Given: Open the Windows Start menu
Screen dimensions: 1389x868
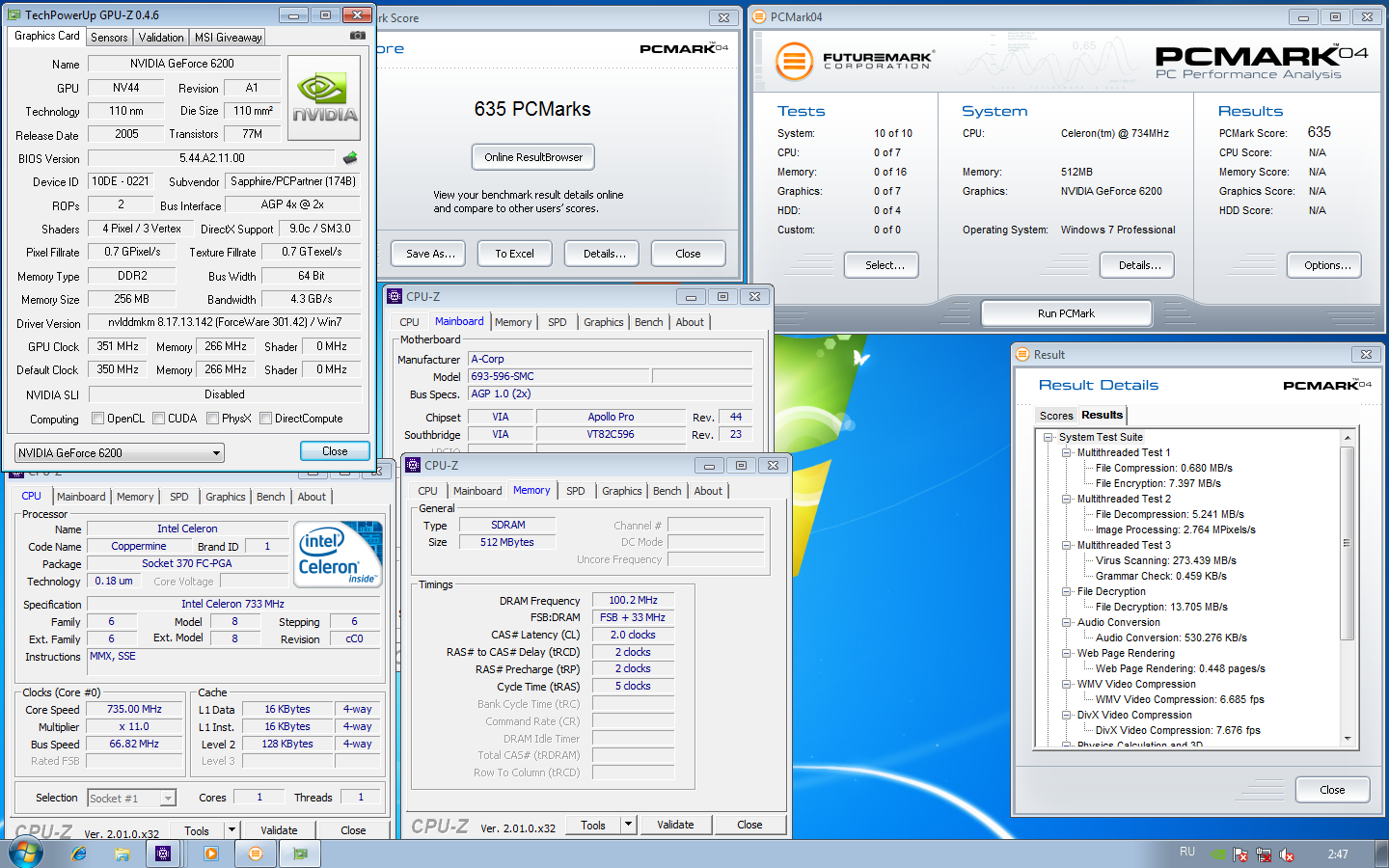Looking at the screenshot, I should pos(25,853).
